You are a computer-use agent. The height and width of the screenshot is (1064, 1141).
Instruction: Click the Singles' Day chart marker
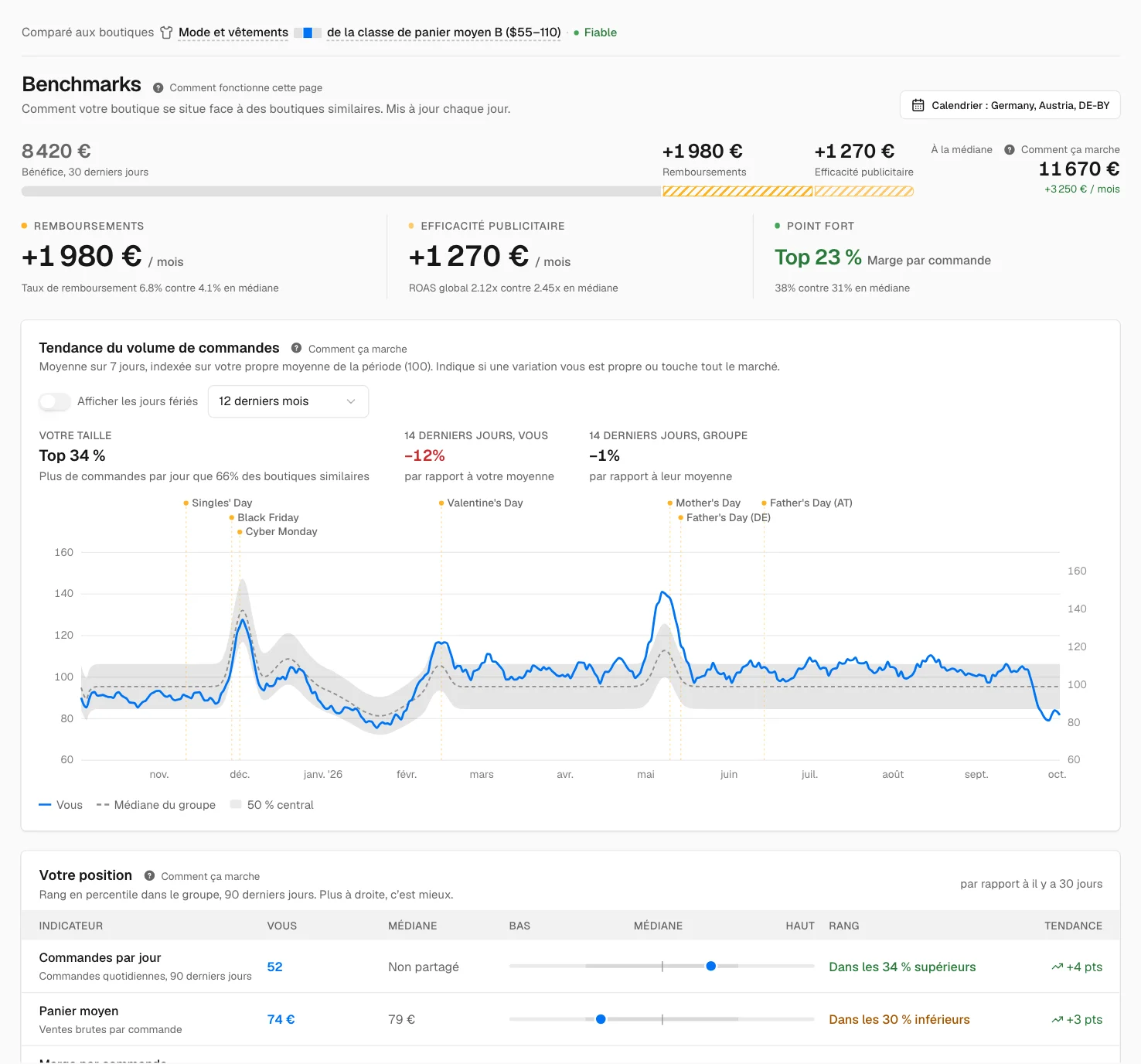pos(186,503)
